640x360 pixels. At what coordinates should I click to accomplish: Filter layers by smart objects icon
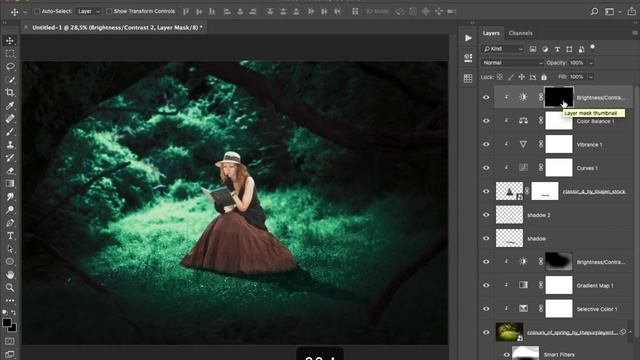(581, 49)
